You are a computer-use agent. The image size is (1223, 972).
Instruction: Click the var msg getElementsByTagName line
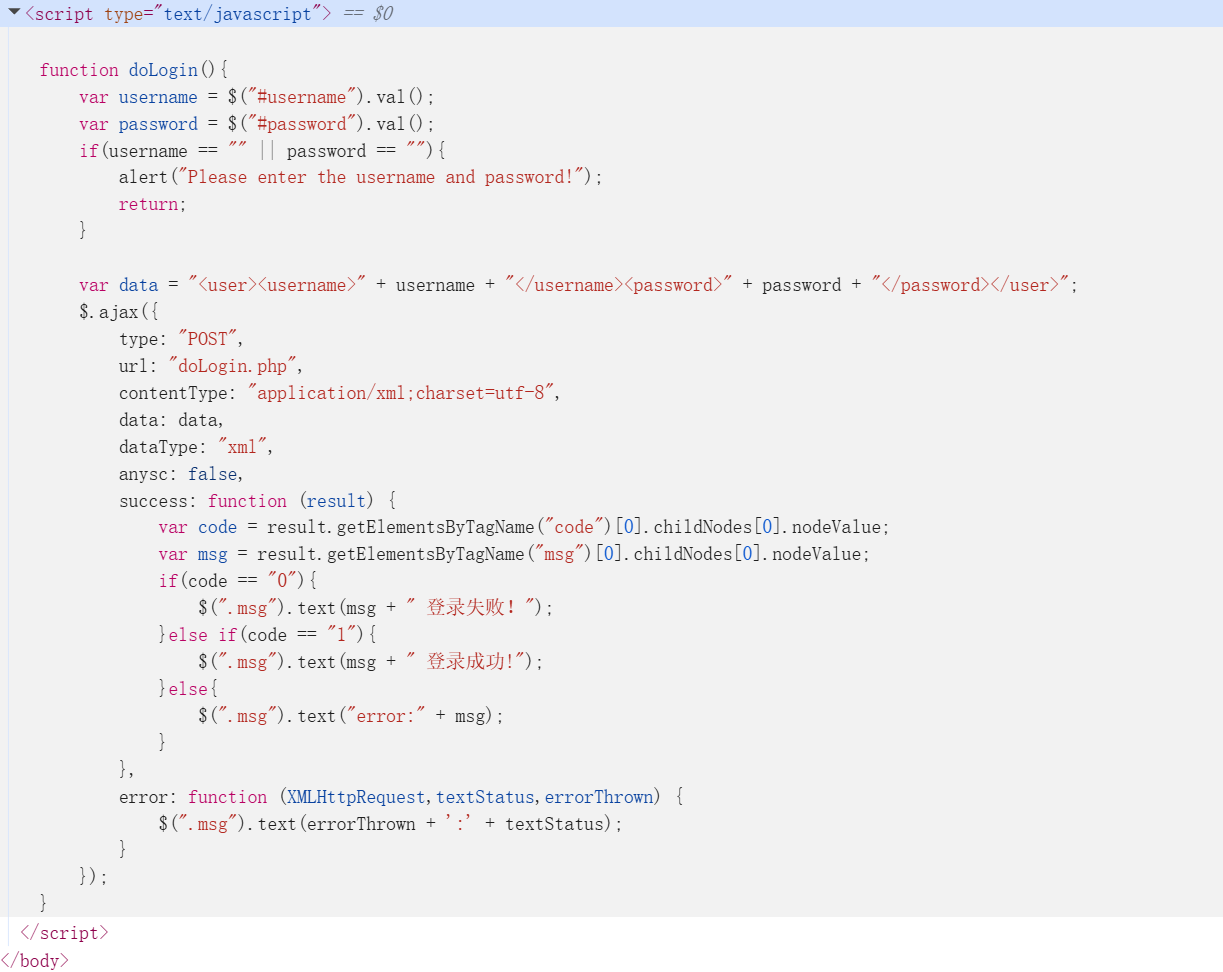tap(514, 554)
